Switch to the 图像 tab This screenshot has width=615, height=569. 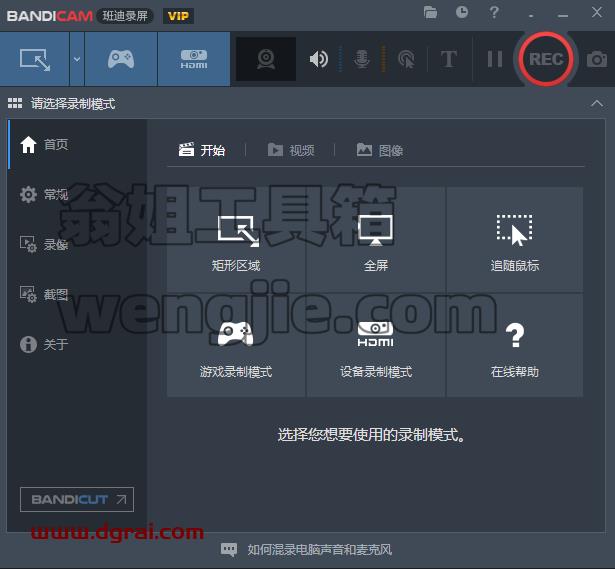(380, 150)
